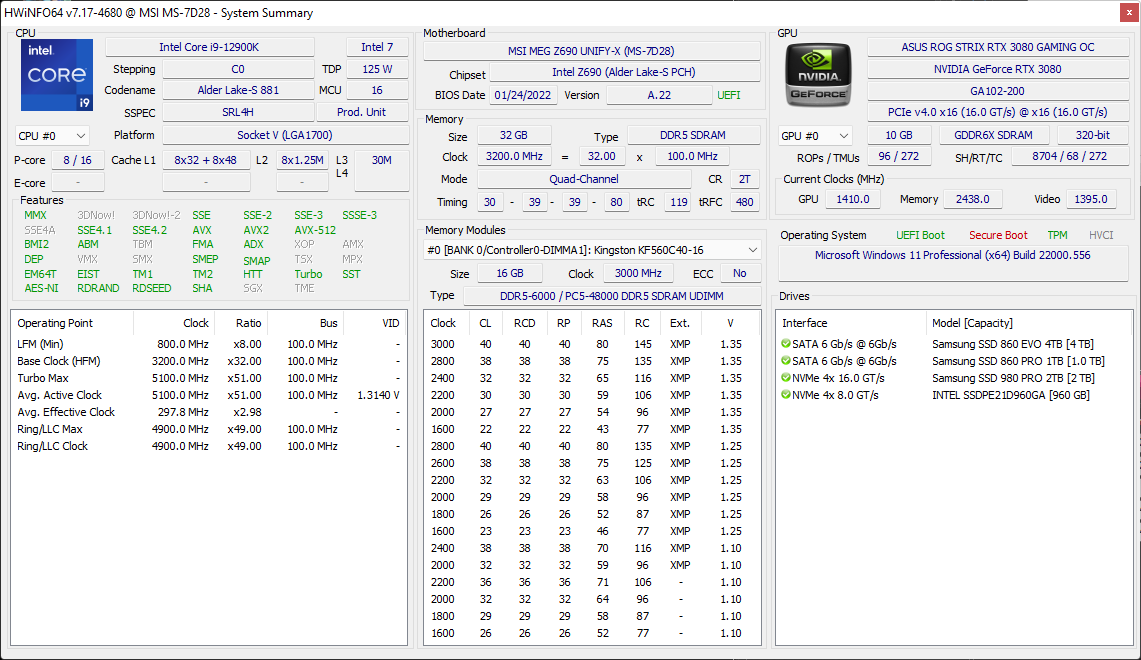This screenshot has width=1141, height=660.
Task: Select the Turbo Max operating point row
Action: coord(209,378)
